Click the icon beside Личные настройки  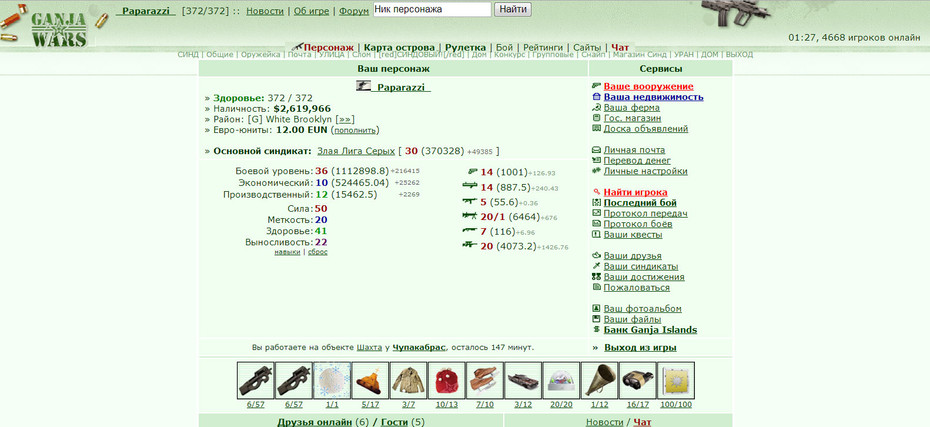click(x=597, y=171)
